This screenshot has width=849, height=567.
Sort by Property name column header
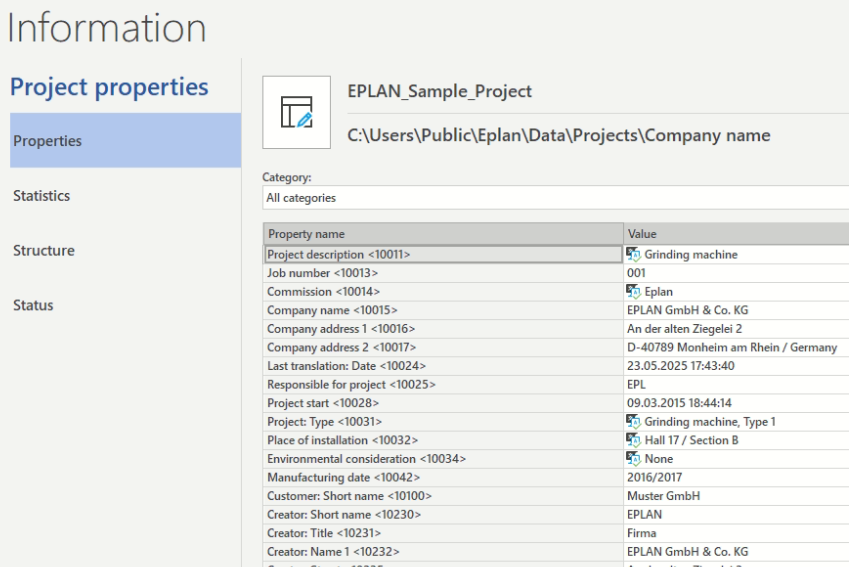tap(443, 234)
